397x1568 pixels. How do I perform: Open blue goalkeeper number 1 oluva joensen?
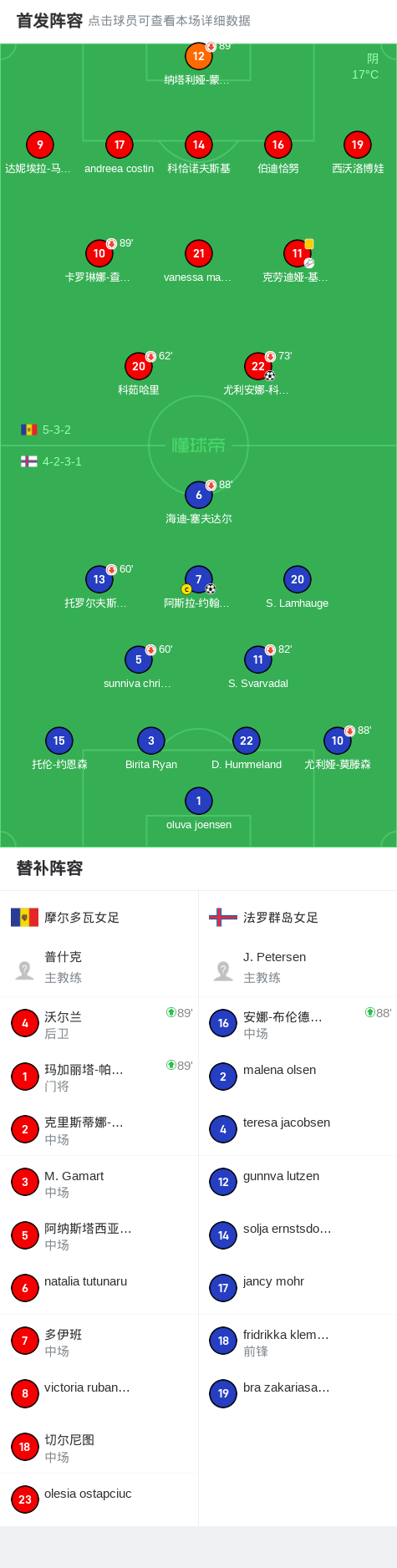(198, 801)
